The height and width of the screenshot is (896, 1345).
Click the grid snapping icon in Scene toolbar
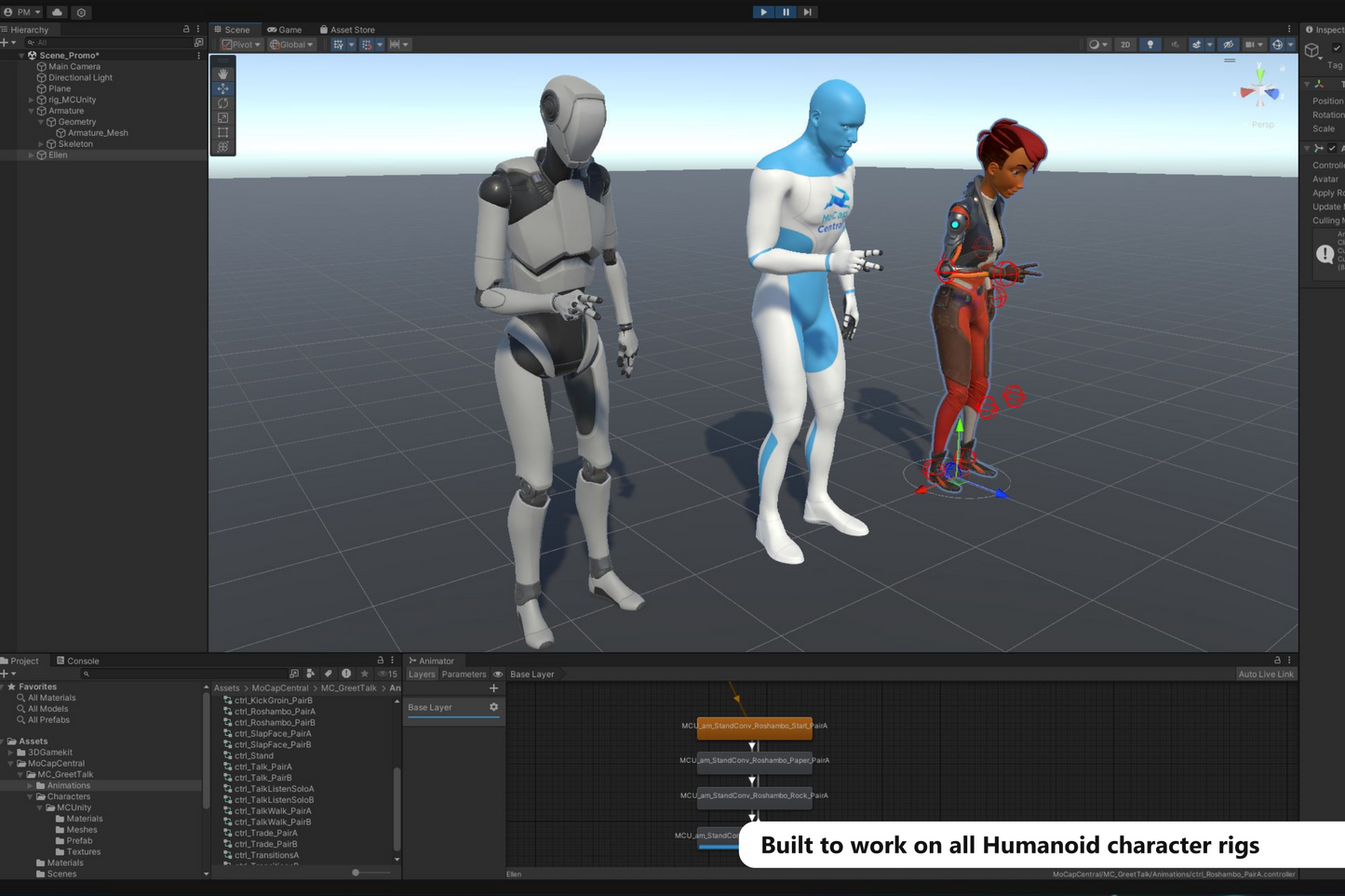pos(369,44)
